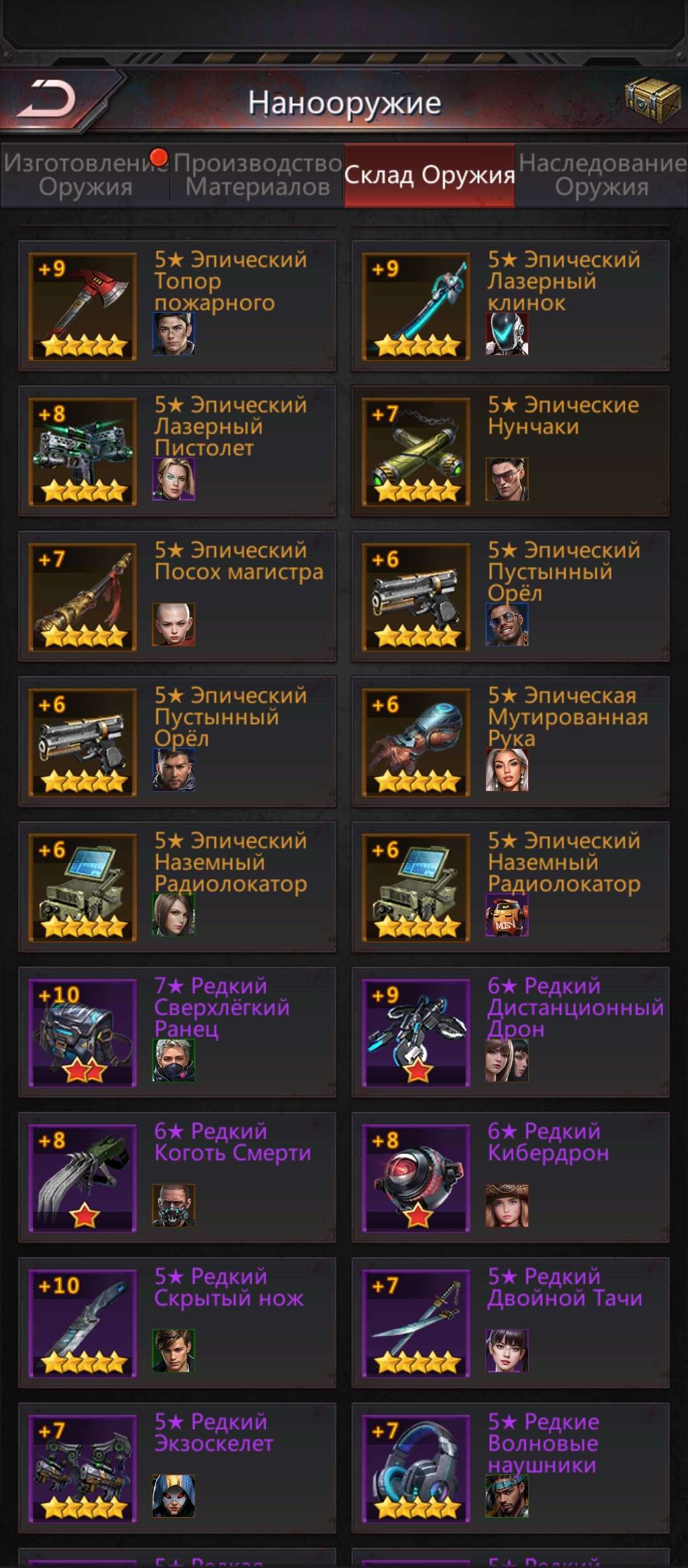Image resolution: width=688 pixels, height=1568 pixels.
Task: Tap robot portrait beside right Наземный Радиолокатор
Action: coord(507,915)
